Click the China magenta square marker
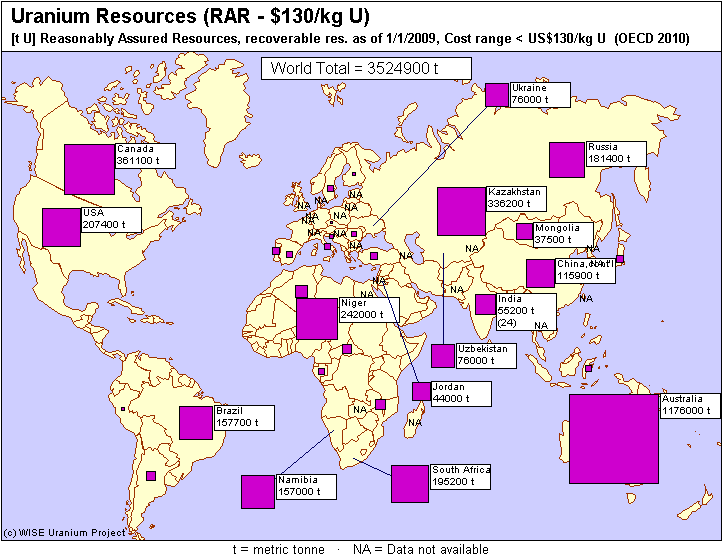Screen dimensions: 723x558 [x=540, y=273]
